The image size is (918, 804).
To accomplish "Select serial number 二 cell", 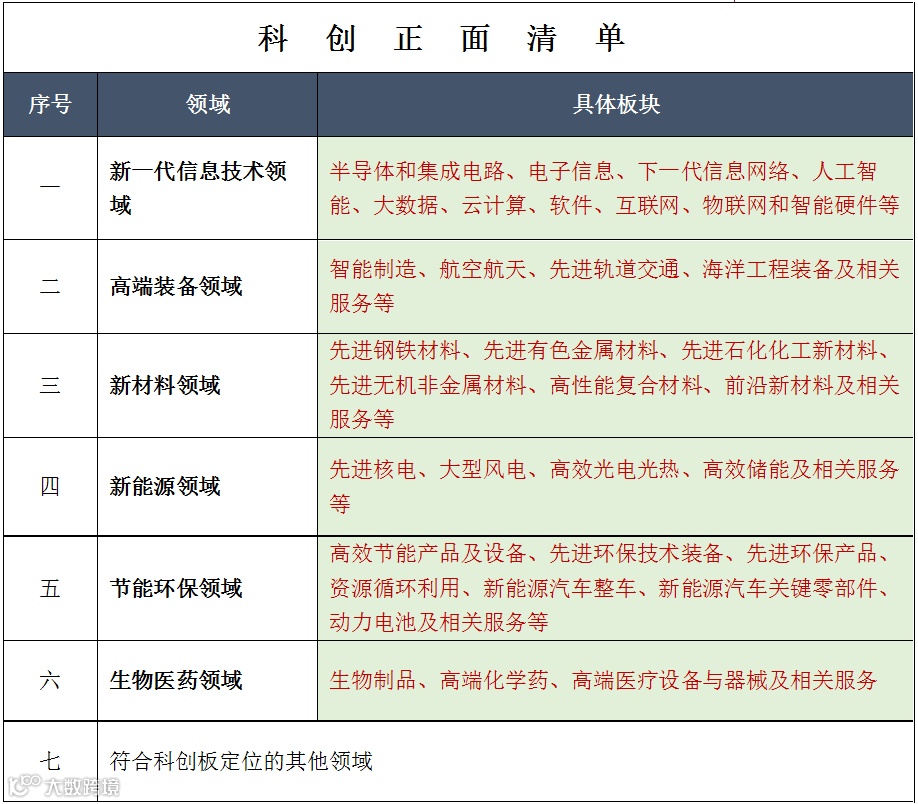I will click(50, 286).
